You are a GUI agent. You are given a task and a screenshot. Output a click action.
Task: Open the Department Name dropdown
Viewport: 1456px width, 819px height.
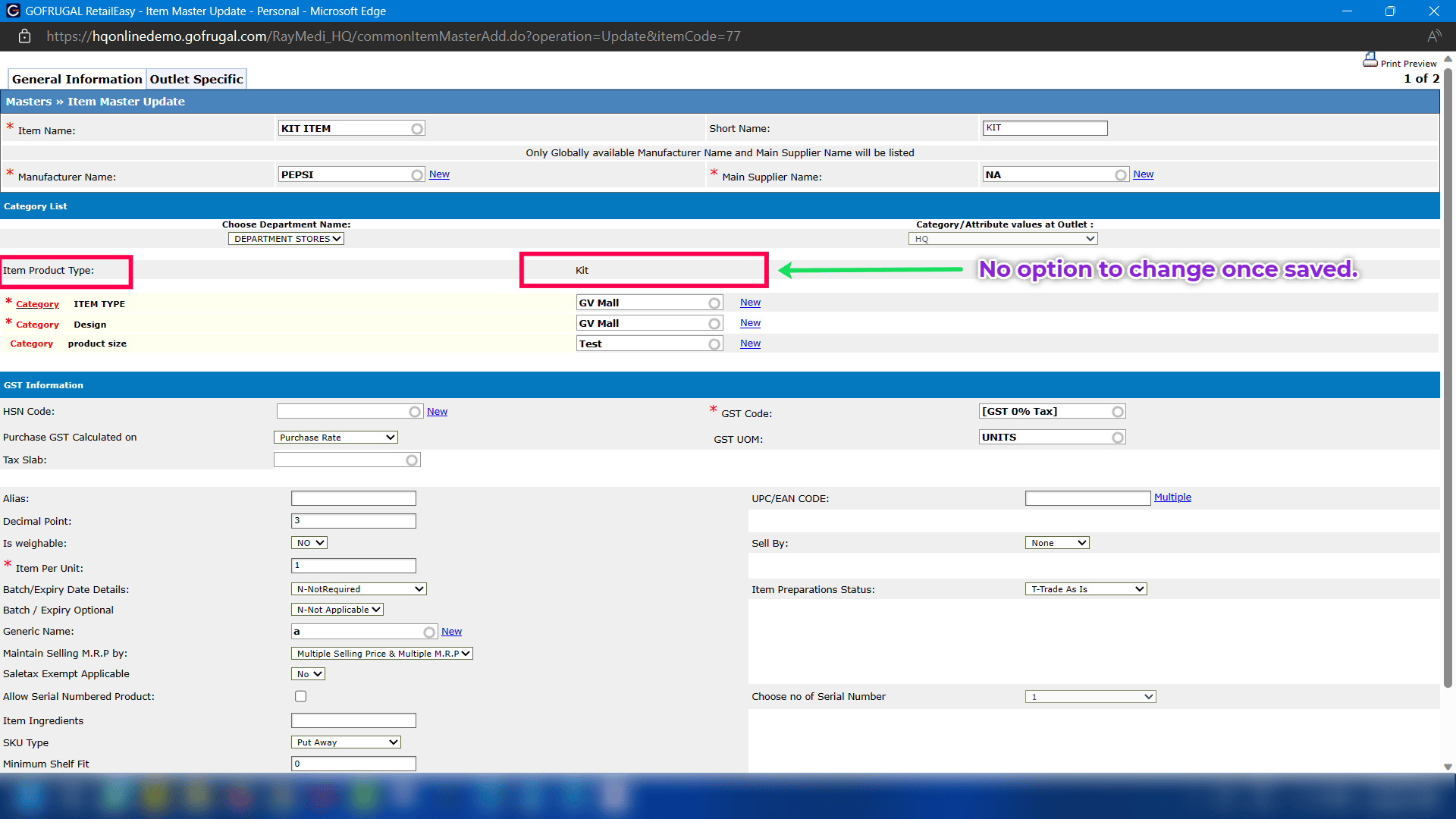point(286,239)
